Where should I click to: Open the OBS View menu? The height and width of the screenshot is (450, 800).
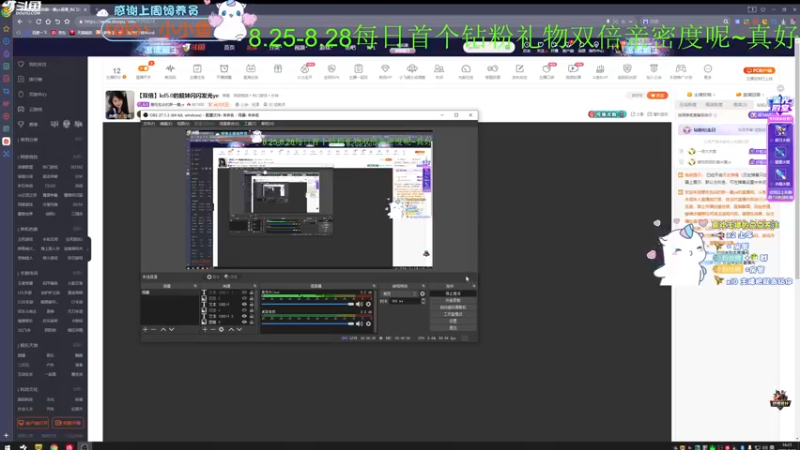(x=183, y=123)
